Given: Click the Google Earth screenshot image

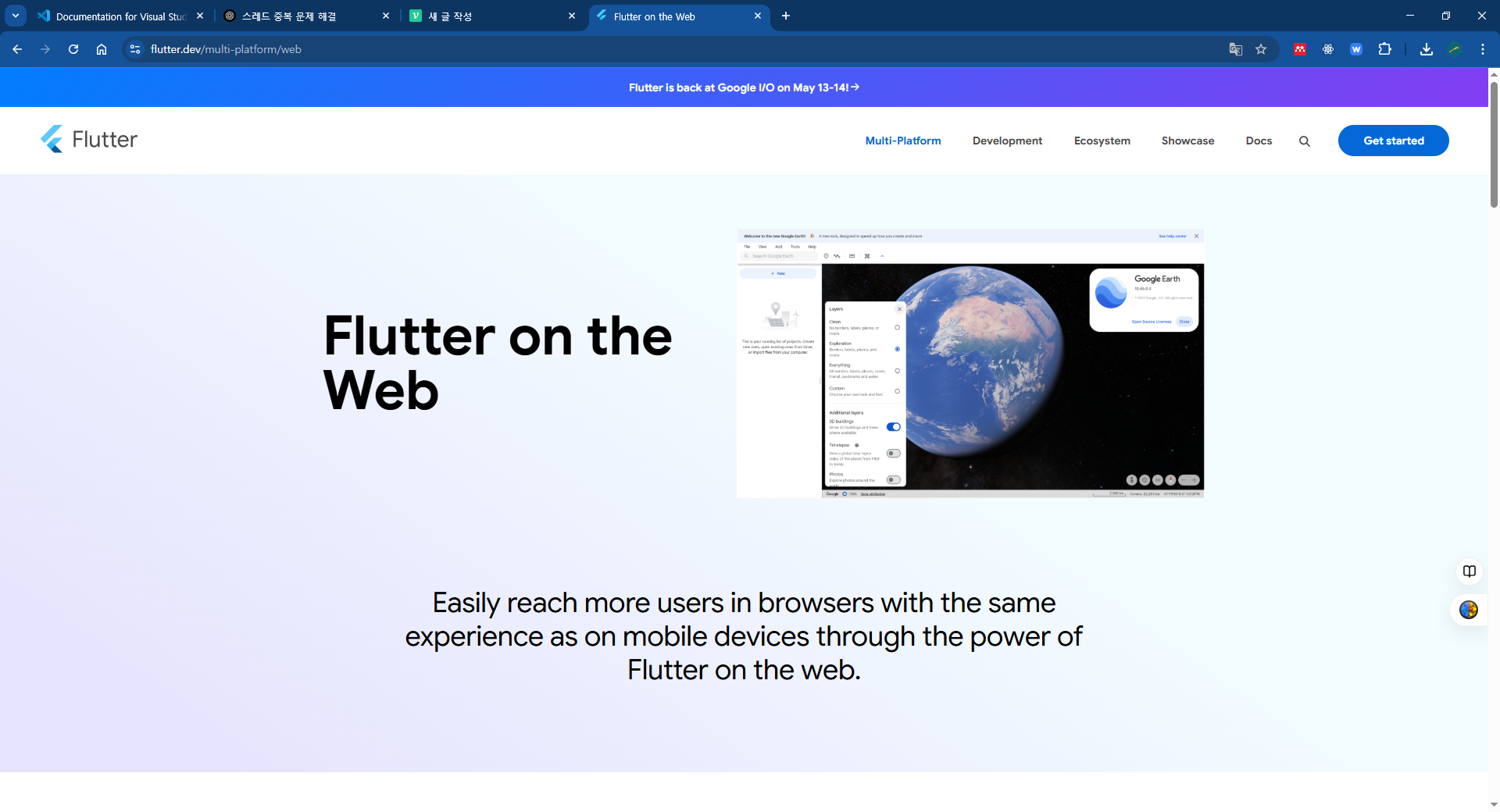Looking at the screenshot, I should [970, 364].
